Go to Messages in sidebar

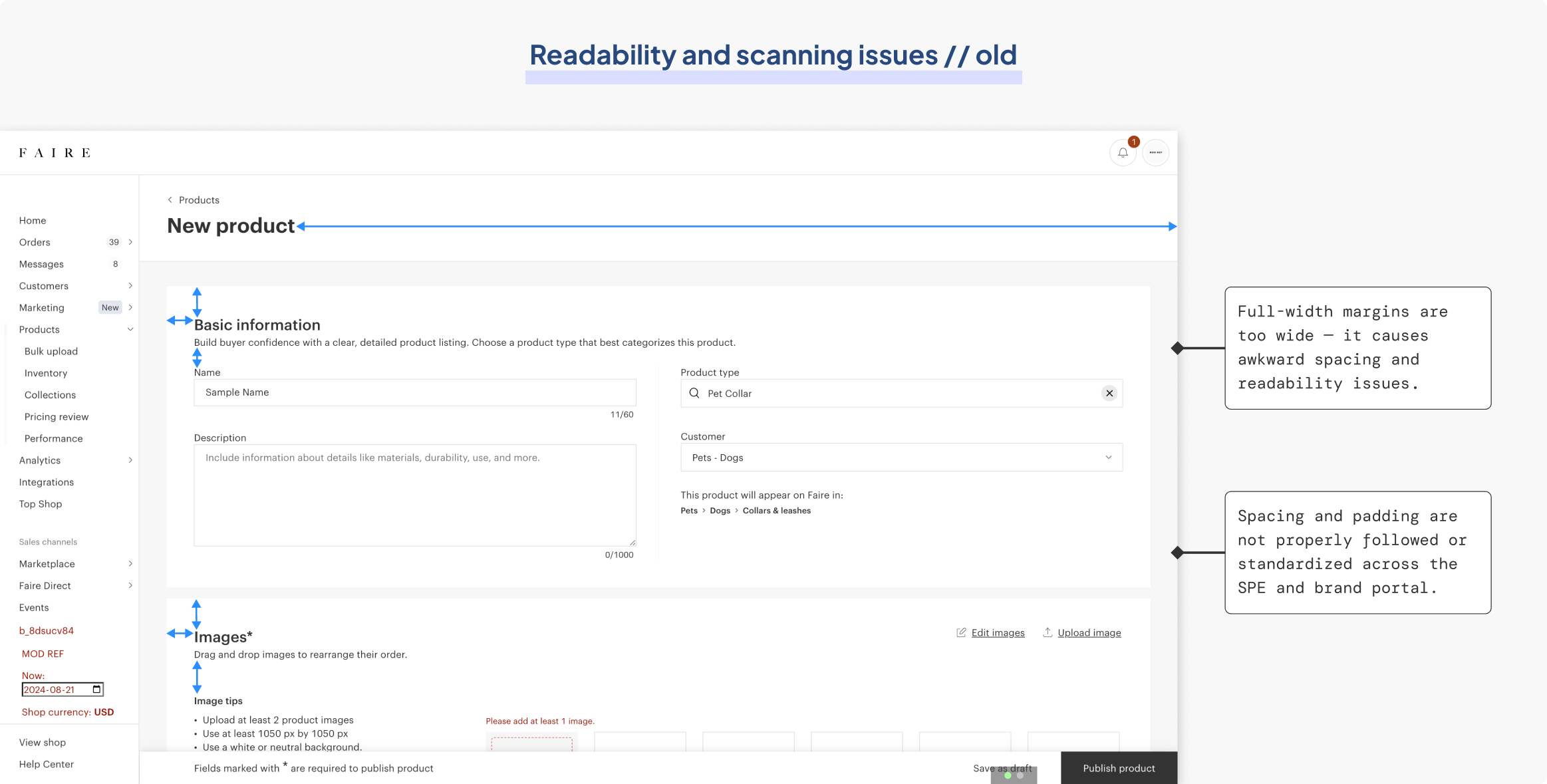(41, 264)
